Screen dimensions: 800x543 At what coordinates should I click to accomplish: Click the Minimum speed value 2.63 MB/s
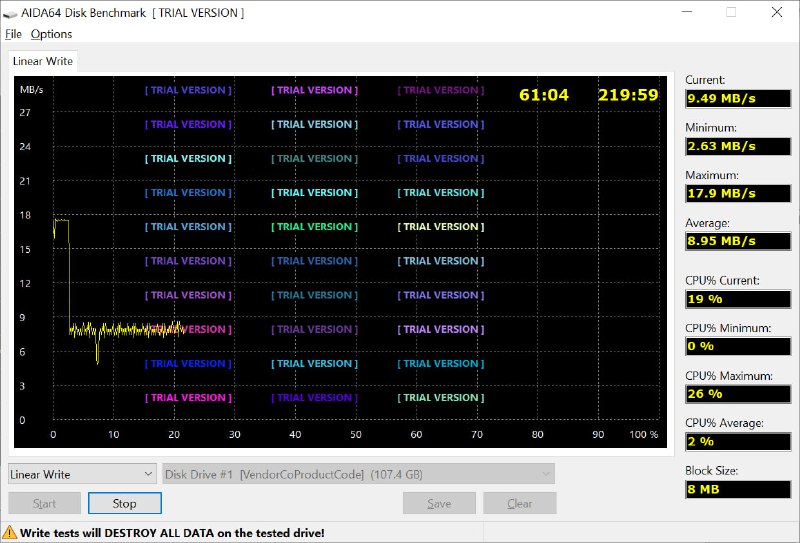click(738, 146)
